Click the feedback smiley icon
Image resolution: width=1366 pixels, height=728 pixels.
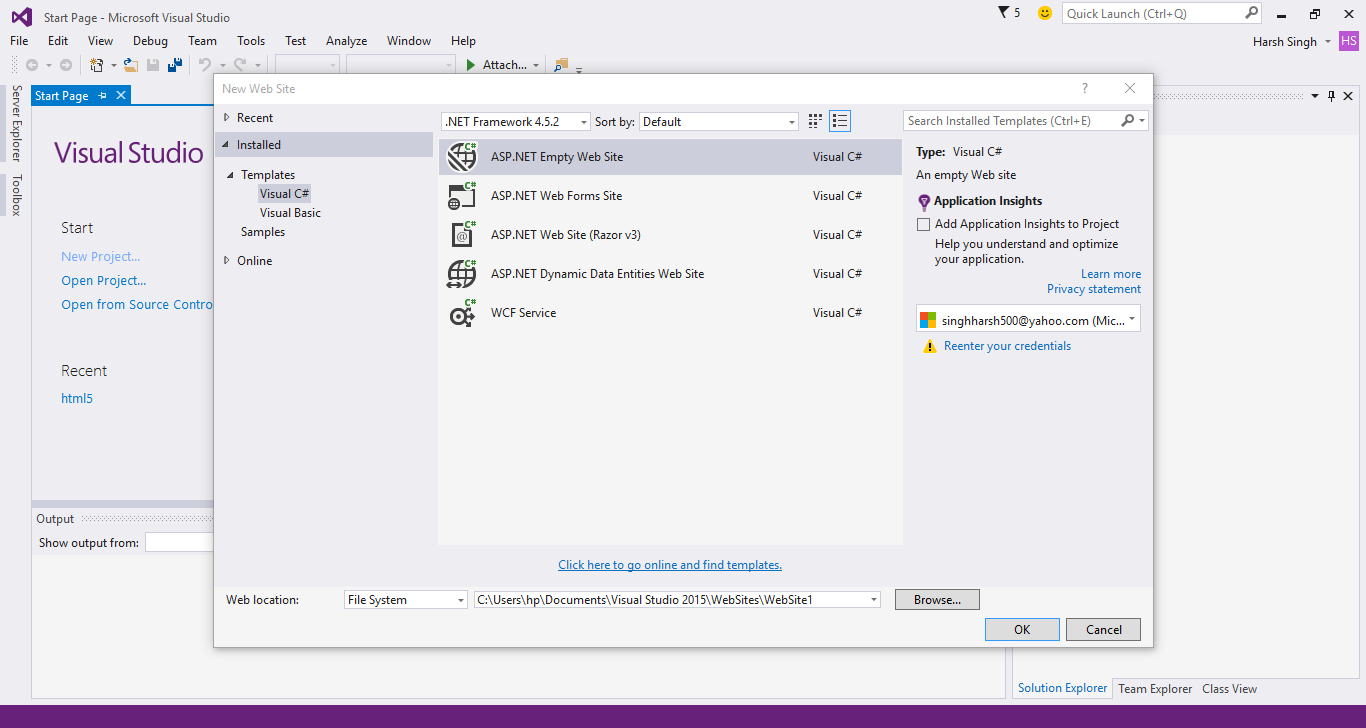1045,13
